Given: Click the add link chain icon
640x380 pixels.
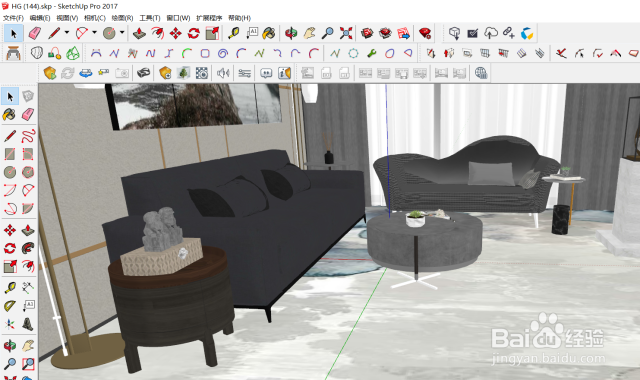Looking at the screenshot, I should click(509, 33).
